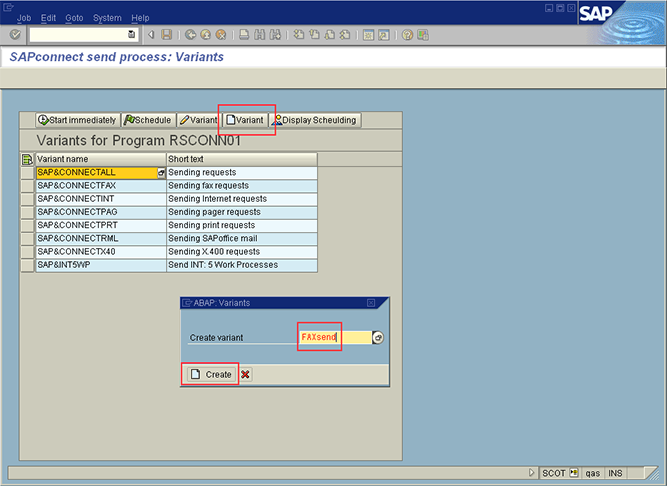Click the Previous page icon

pos(314,34)
